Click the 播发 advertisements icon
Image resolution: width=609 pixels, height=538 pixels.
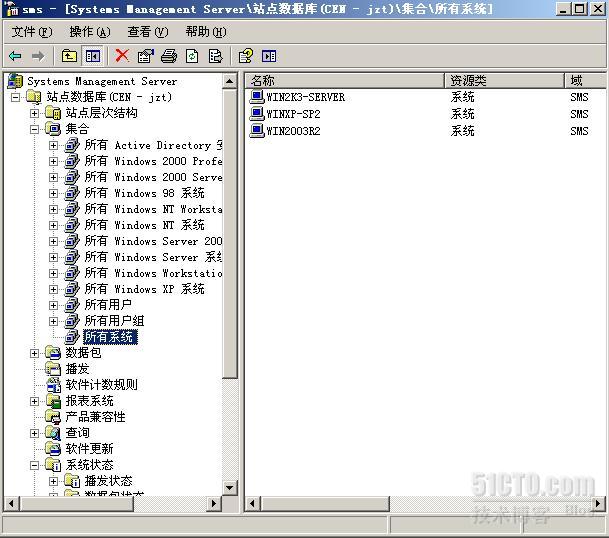tap(53, 369)
